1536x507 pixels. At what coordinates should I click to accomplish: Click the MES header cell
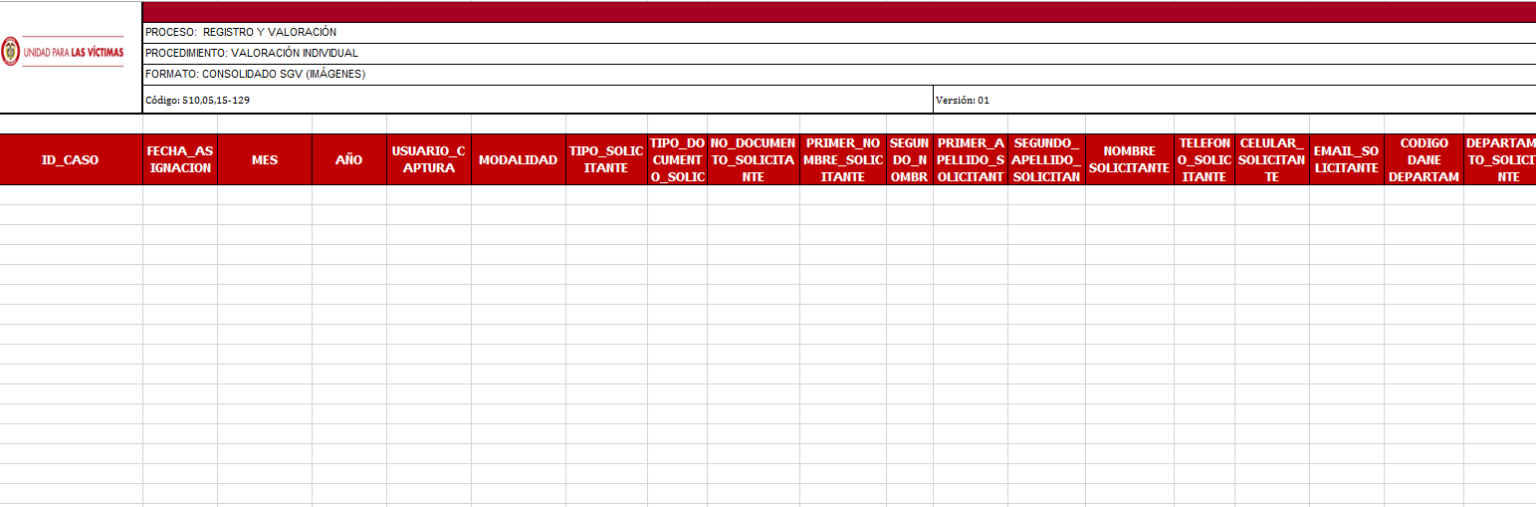point(265,159)
